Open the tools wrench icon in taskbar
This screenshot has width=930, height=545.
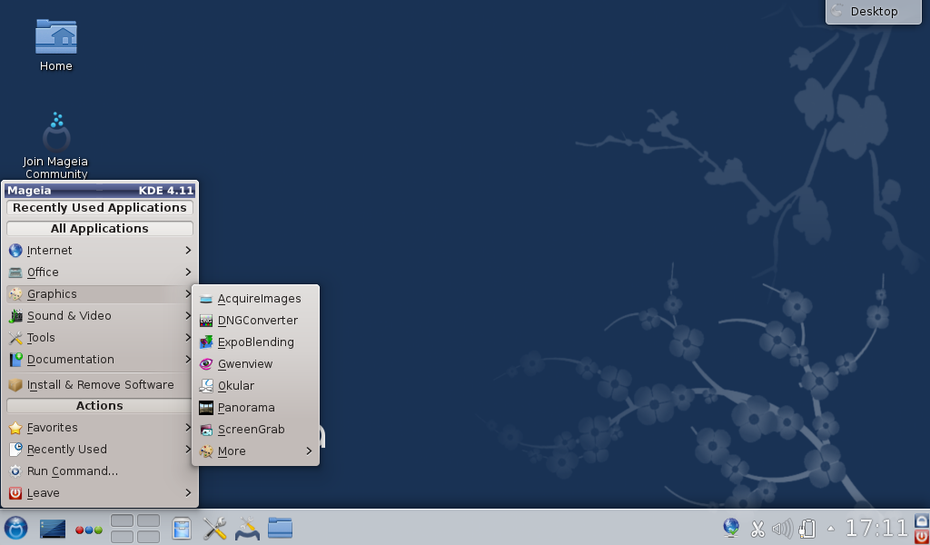[215, 528]
